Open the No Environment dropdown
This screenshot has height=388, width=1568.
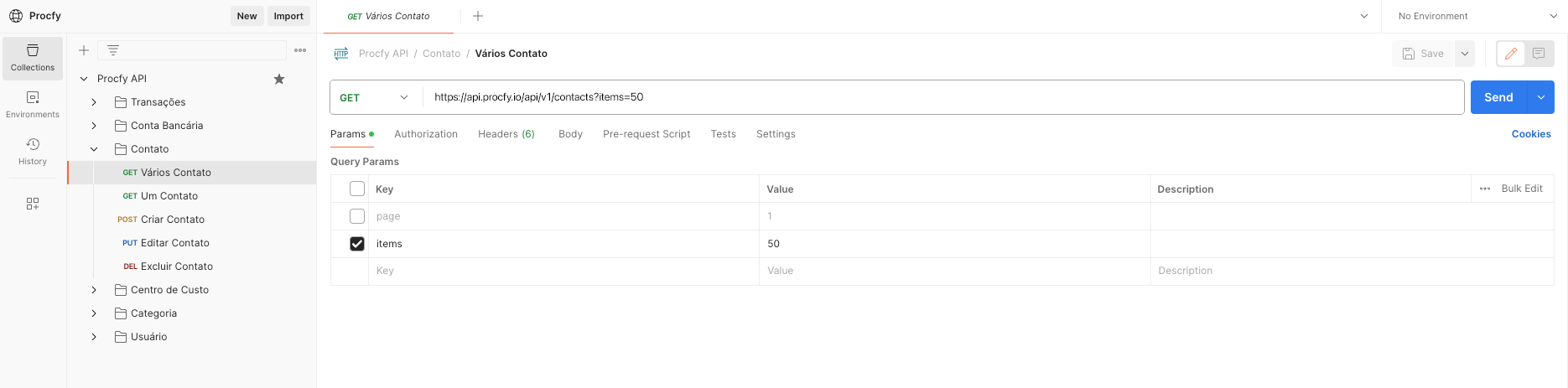1476,16
